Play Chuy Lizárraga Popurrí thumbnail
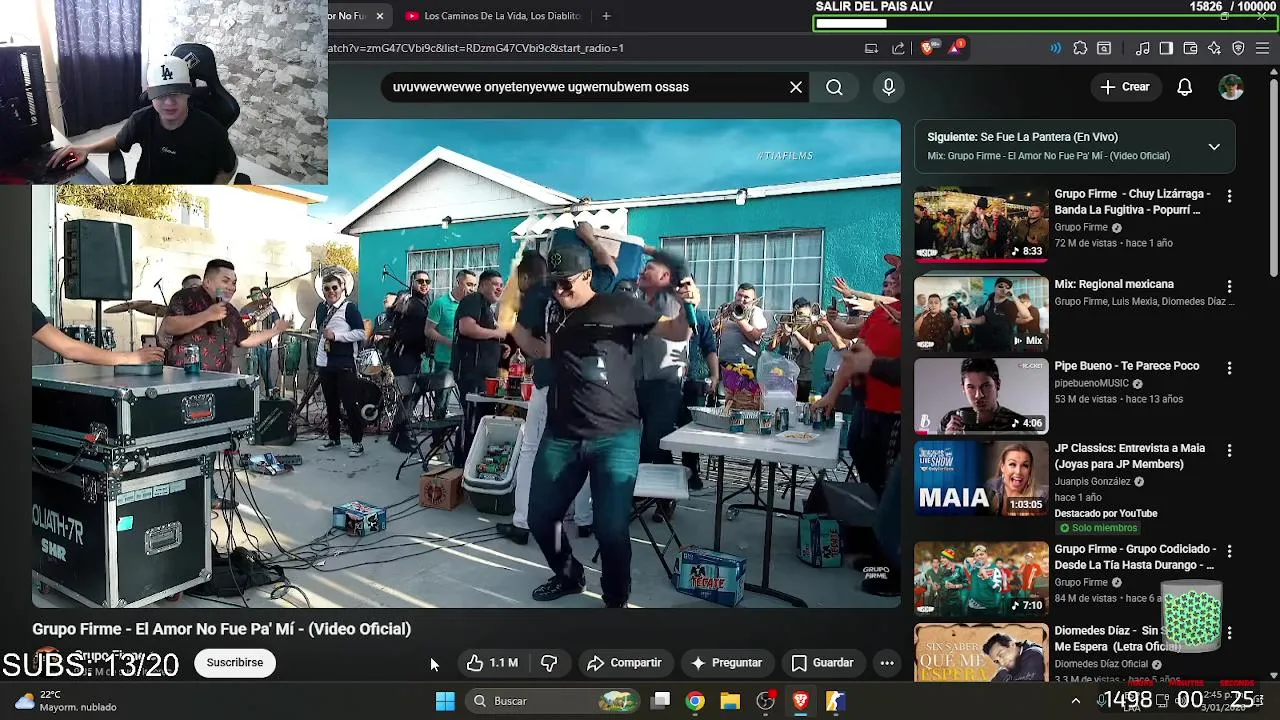 coord(981,224)
